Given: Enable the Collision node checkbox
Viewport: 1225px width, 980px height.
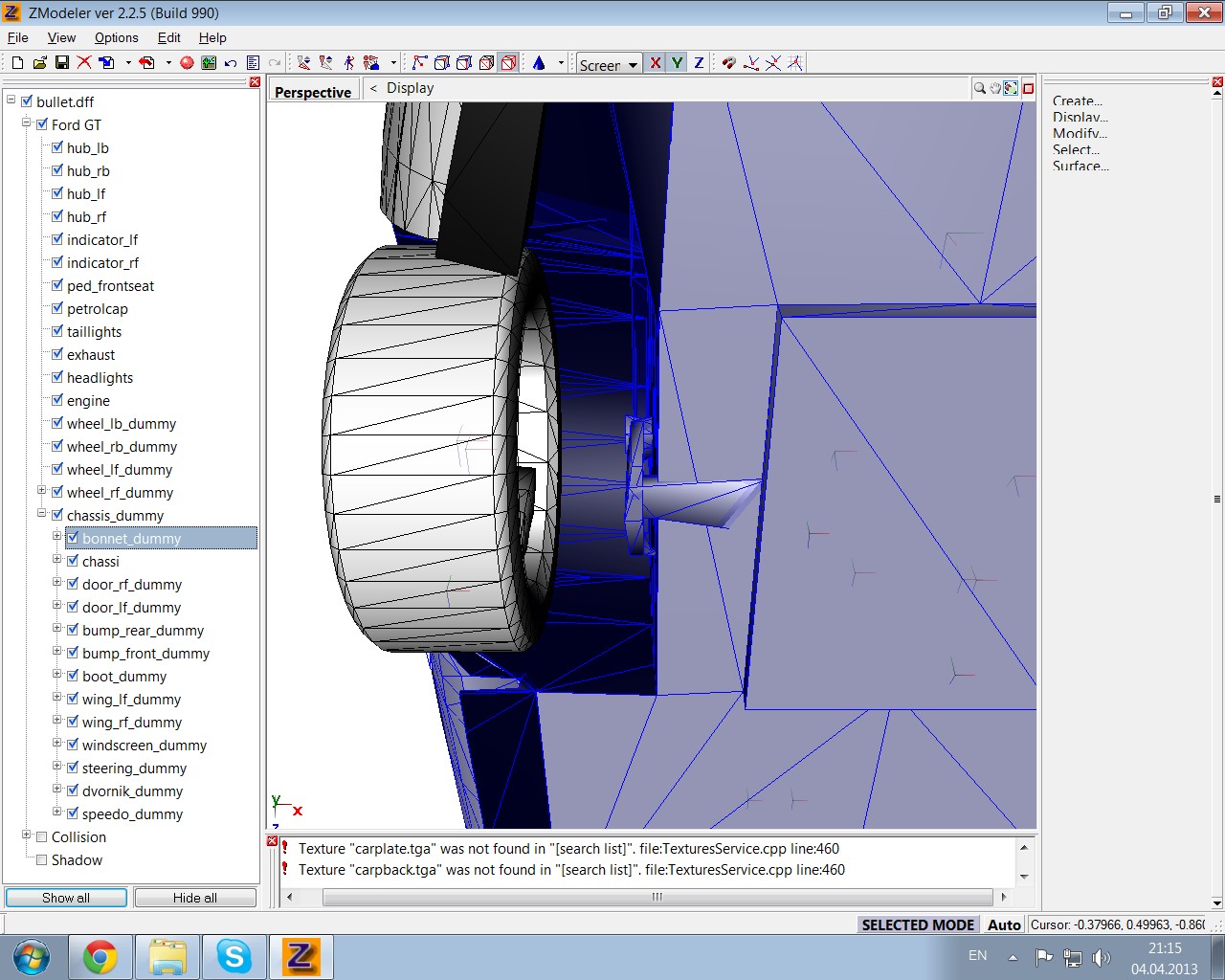Looking at the screenshot, I should pyautogui.click(x=42, y=836).
